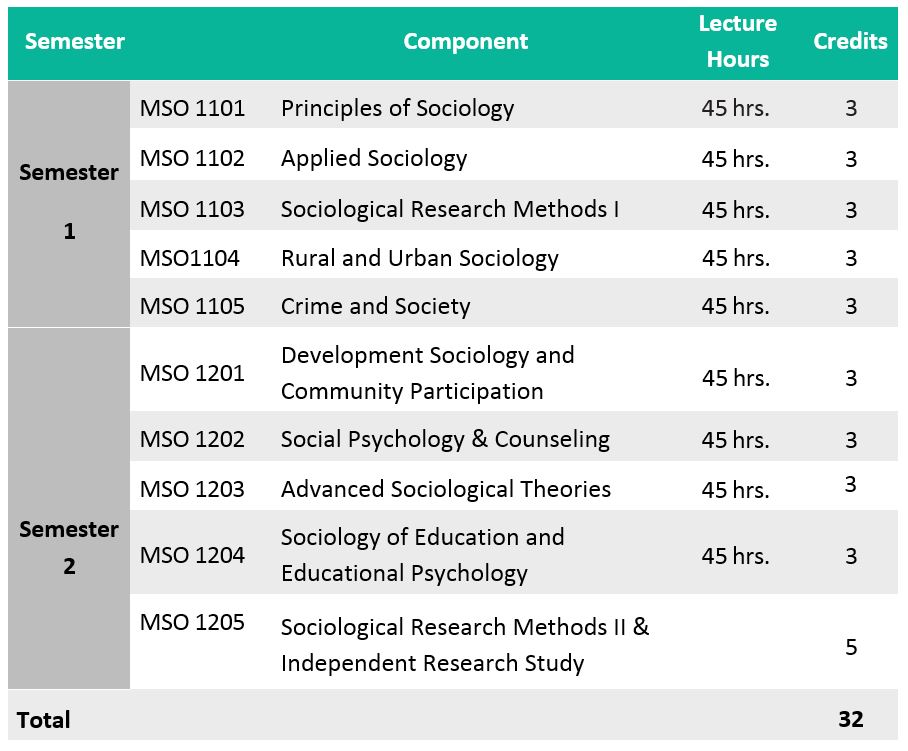Image resolution: width=908 pixels, height=751 pixels.
Task: Select Principles of Sociology course name
Action: tap(397, 108)
